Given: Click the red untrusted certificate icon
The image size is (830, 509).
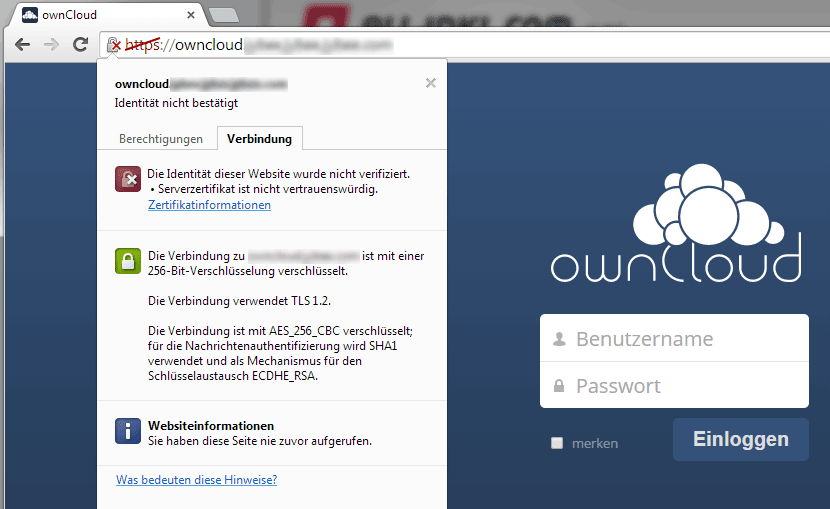Looking at the screenshot, I should coord(128,179).
